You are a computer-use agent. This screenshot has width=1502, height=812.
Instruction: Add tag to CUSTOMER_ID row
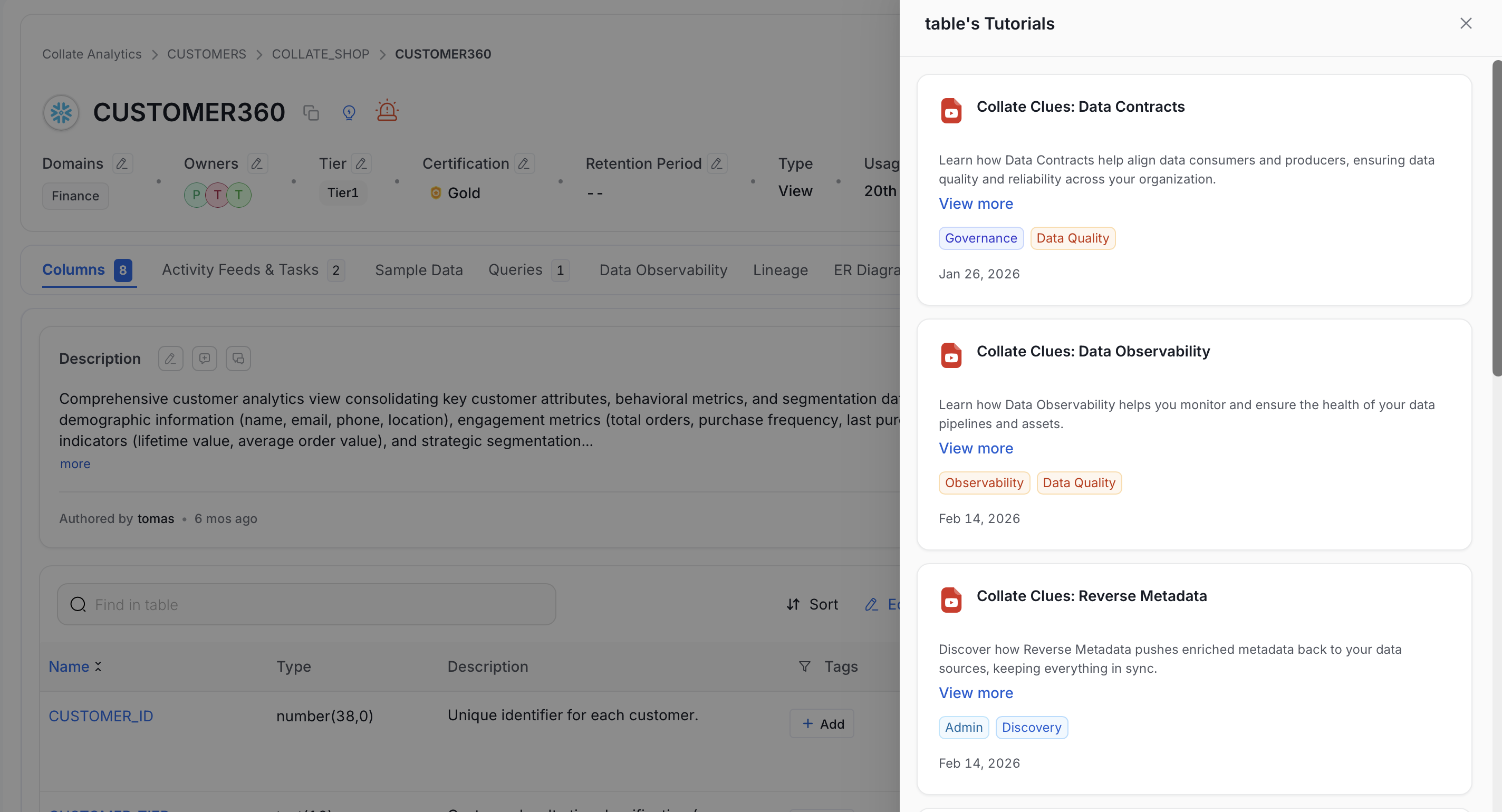click(x=822, y=724)
